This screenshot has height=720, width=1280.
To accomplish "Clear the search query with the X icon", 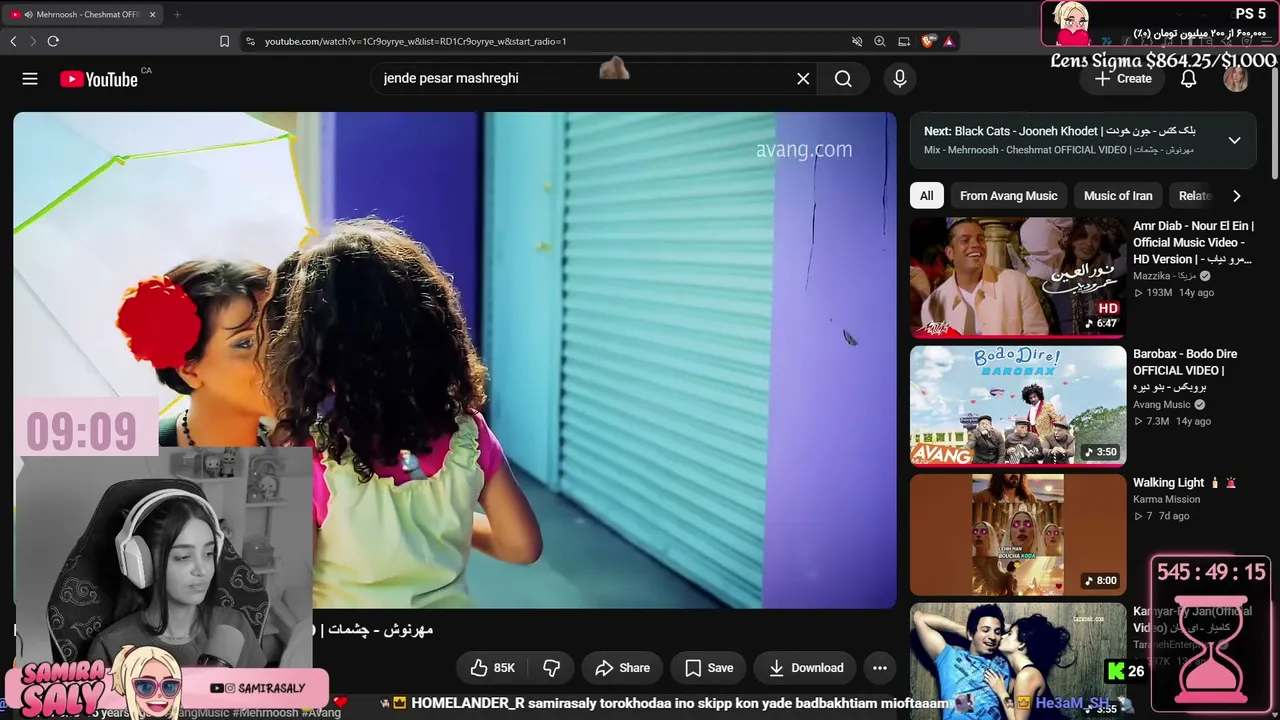I will (803, 79).
